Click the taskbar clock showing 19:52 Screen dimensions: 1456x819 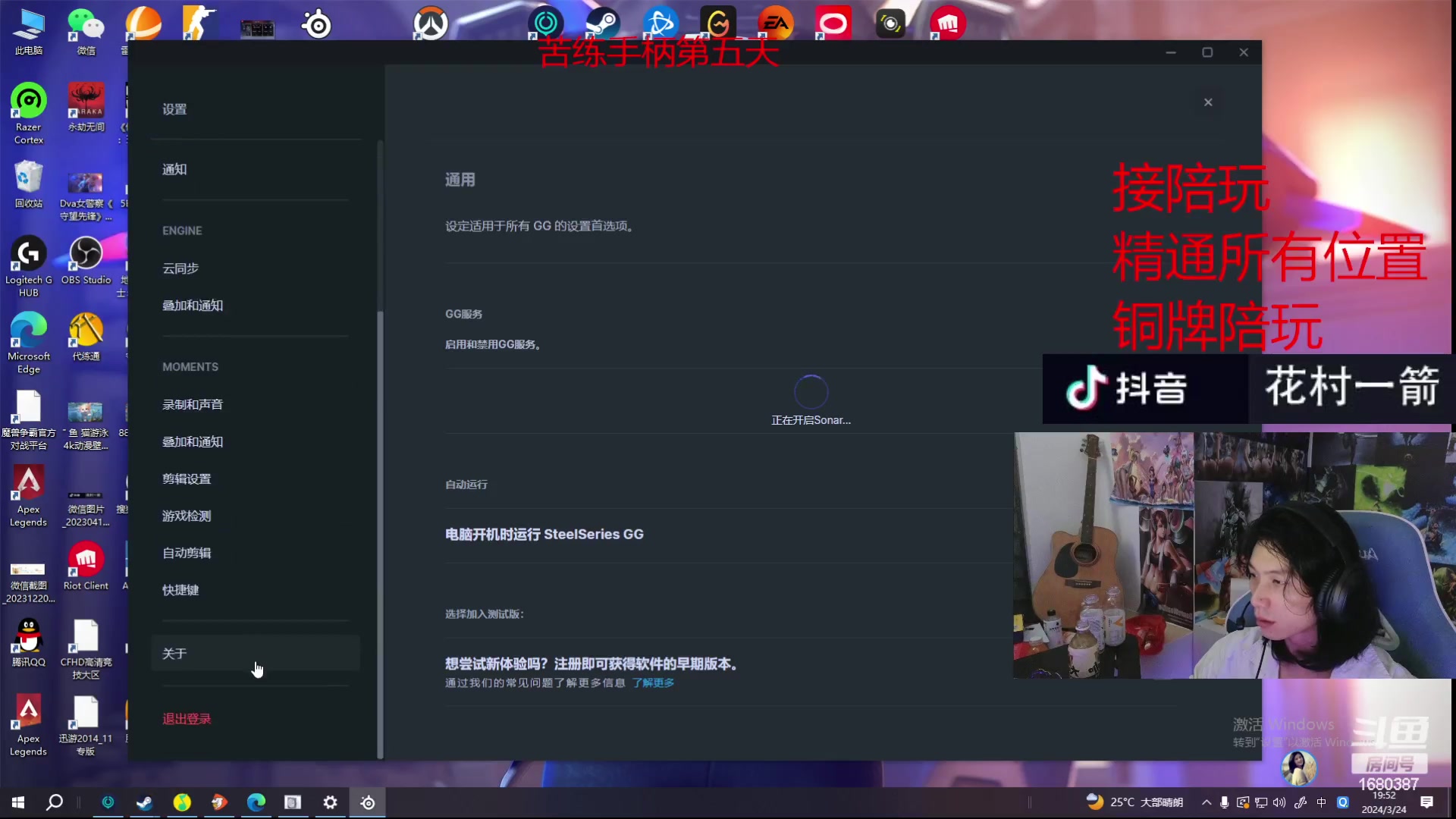click(1384, 802)
